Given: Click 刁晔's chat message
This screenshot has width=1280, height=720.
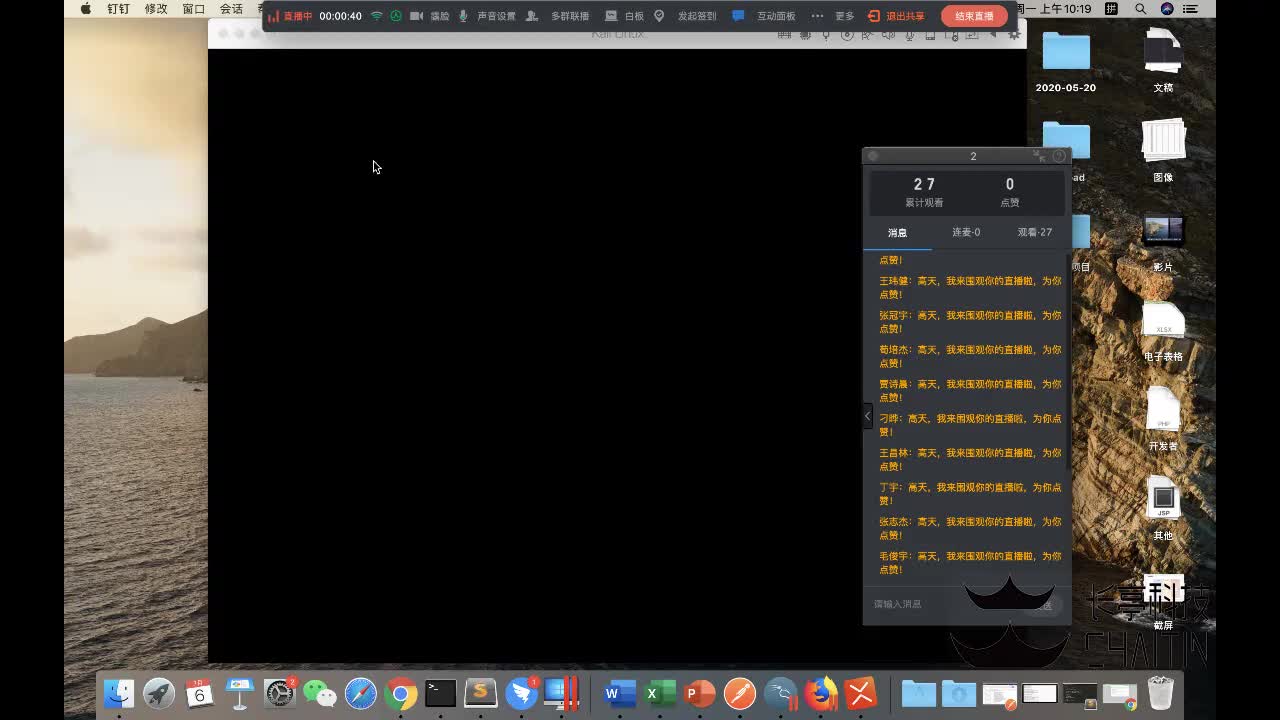Looking at the screenshot, I should pyautogui.click(x=970, y=425).
